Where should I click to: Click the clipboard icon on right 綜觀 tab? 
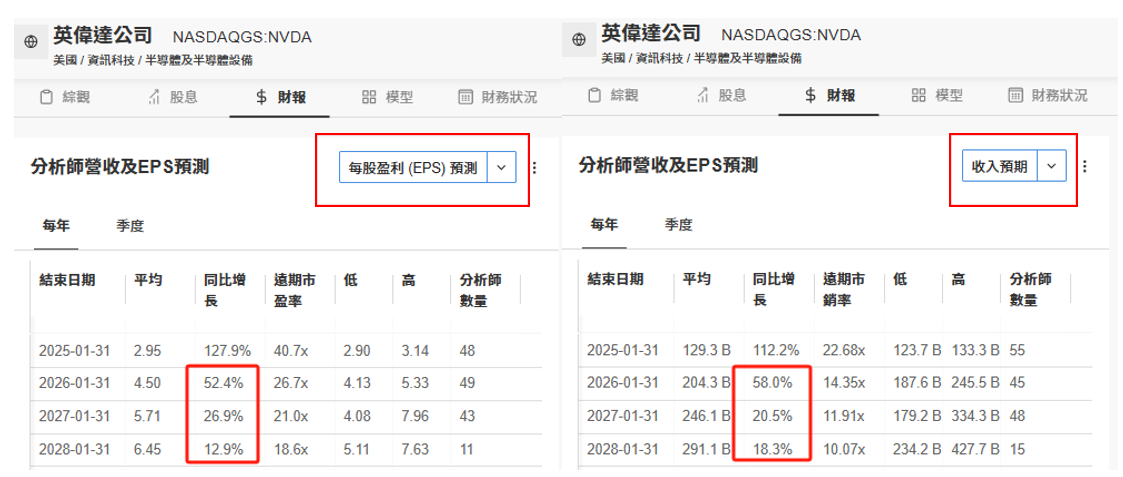(x=594, y=95)
